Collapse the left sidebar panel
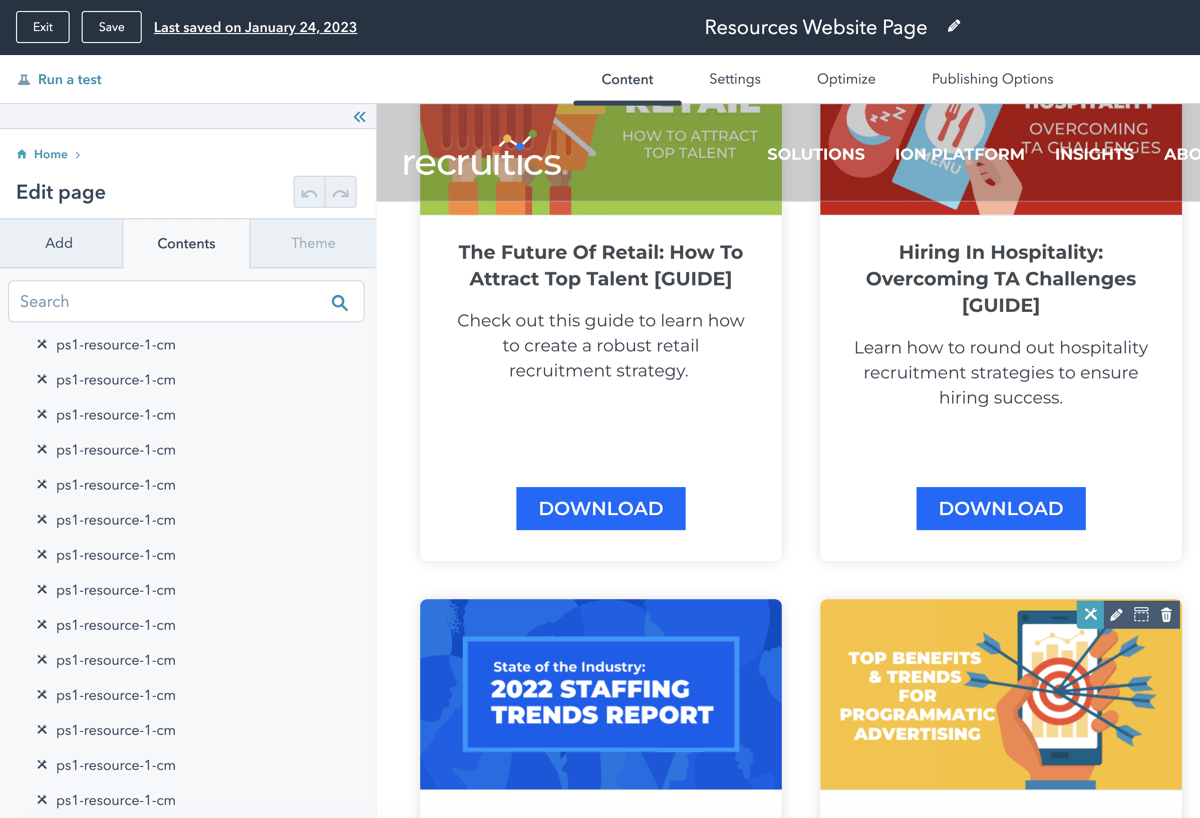 point(359,117)
